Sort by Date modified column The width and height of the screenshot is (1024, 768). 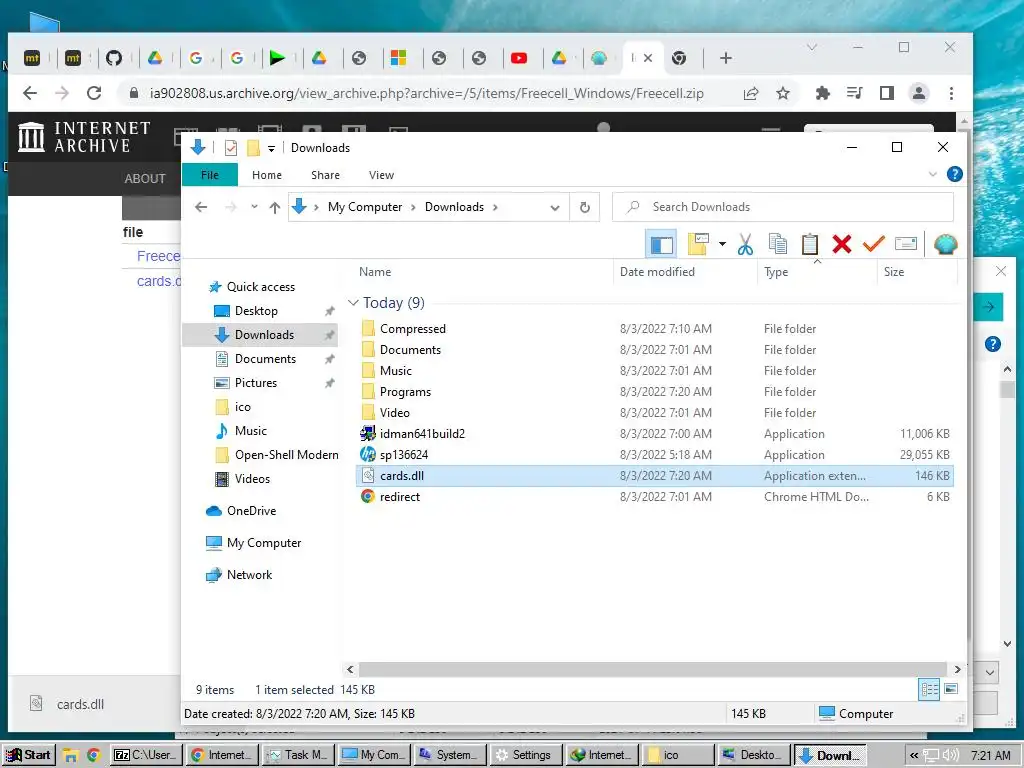(657, 272)
